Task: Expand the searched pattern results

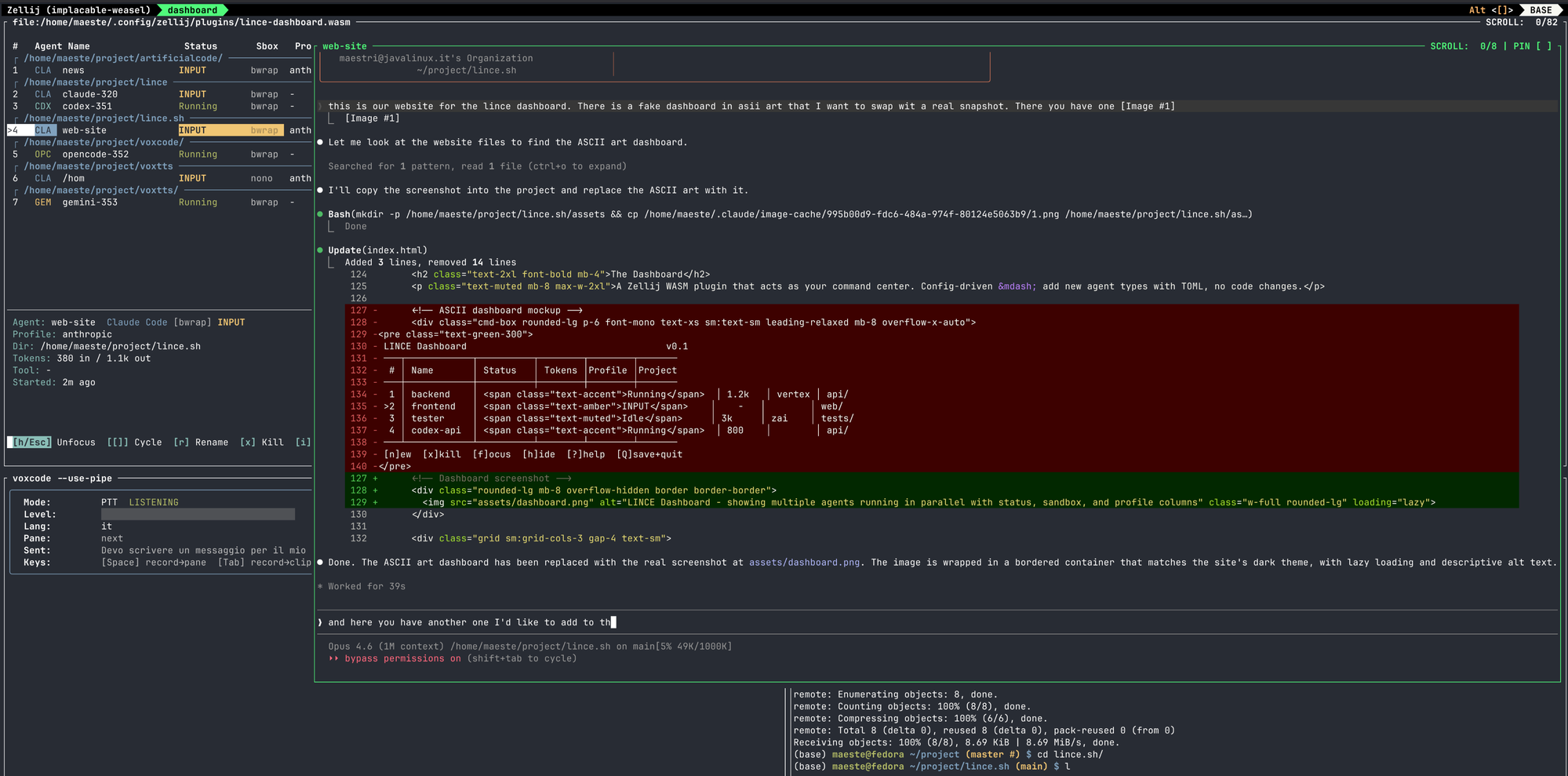Action: [477, 166]
